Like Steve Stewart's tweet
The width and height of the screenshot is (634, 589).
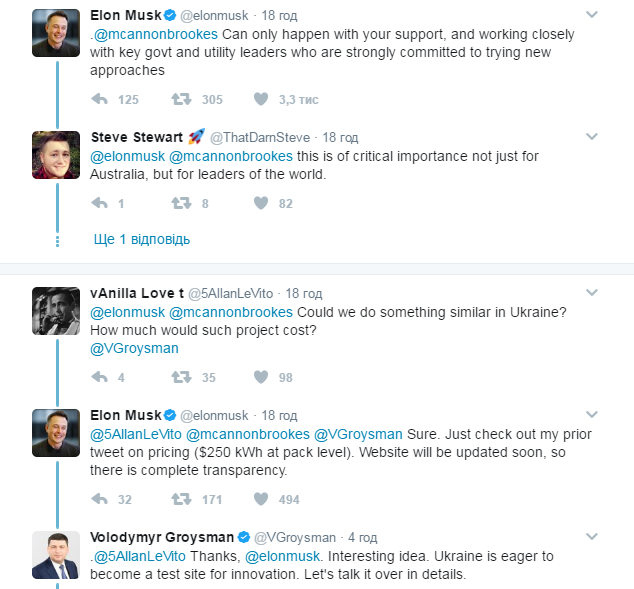point(261,203)
